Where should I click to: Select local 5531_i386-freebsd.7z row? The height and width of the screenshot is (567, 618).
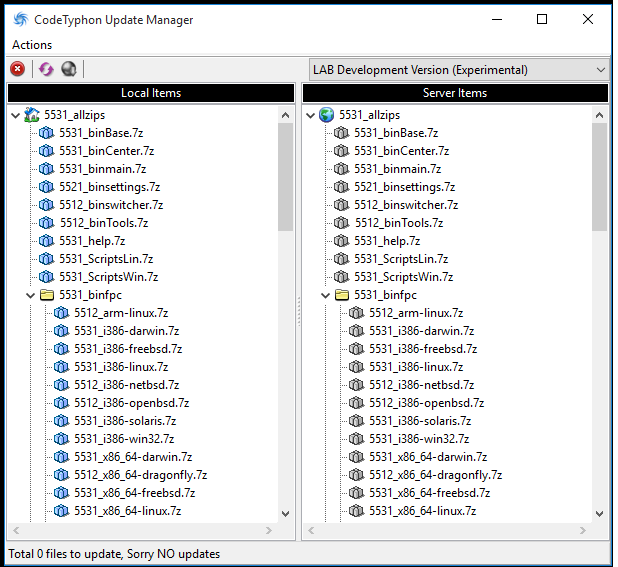[x=128, y=349]
